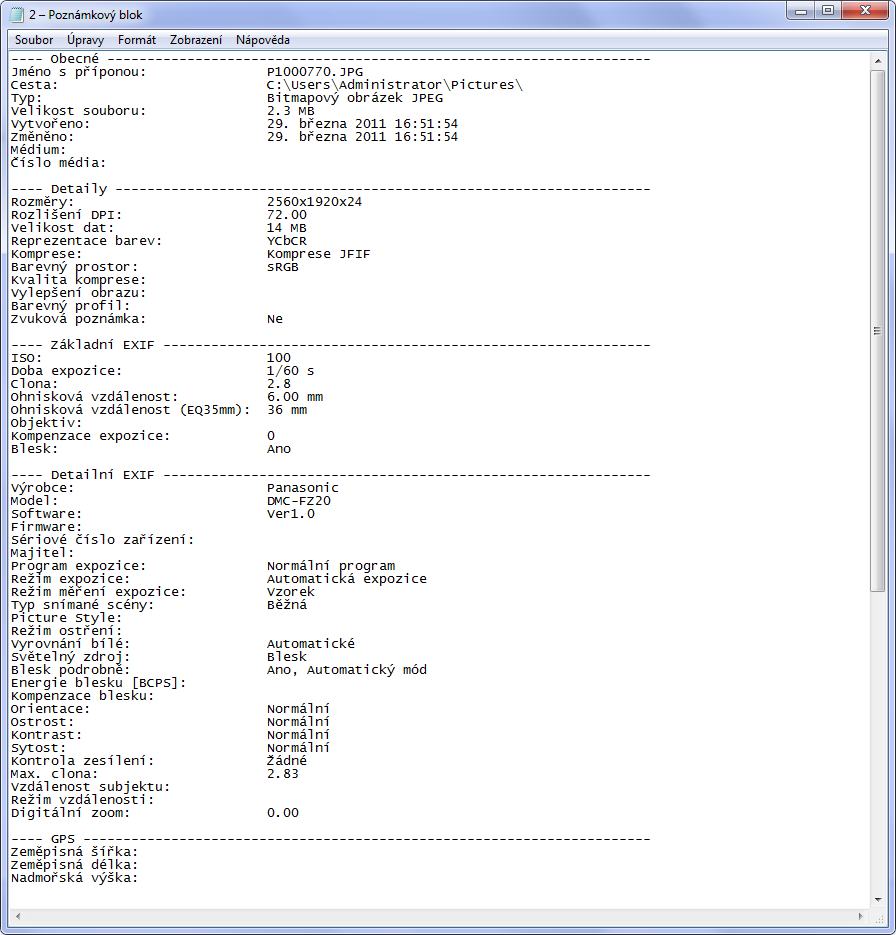Click the vertical scrollbar down arrow
Screen dimensions: 896x935
tap(878, 900)
